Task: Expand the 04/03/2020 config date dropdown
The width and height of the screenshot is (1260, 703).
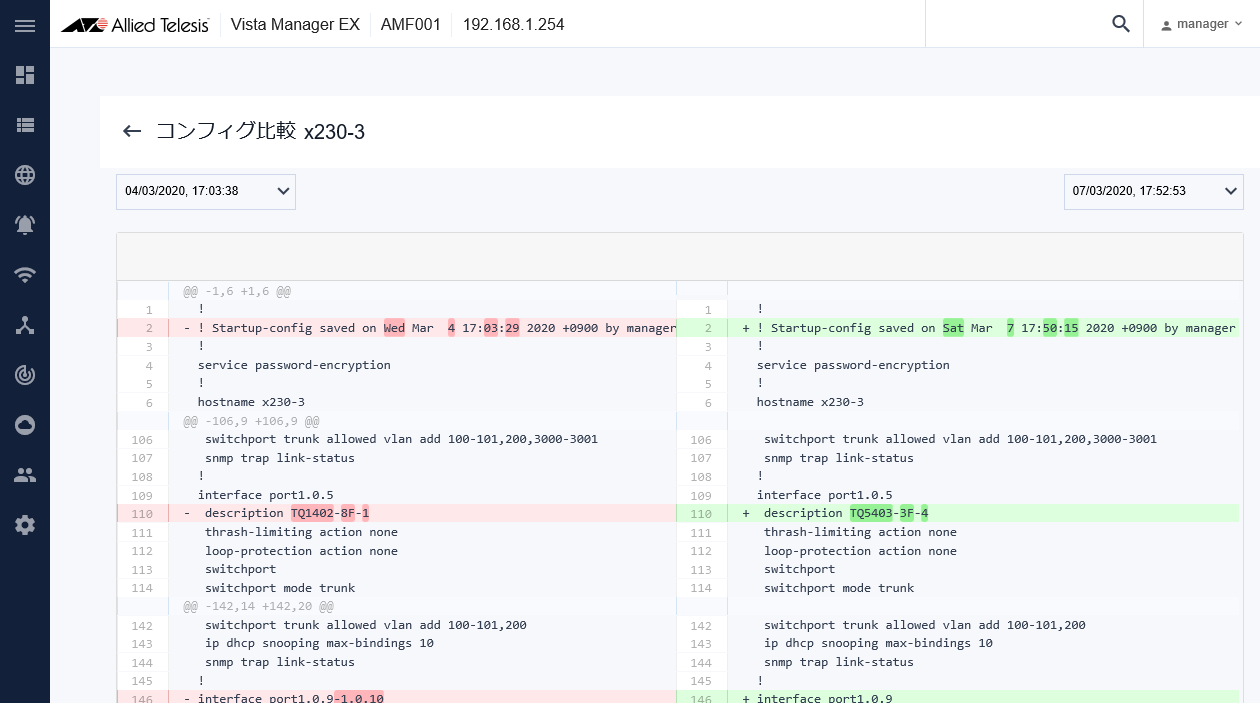Action: 206,191
